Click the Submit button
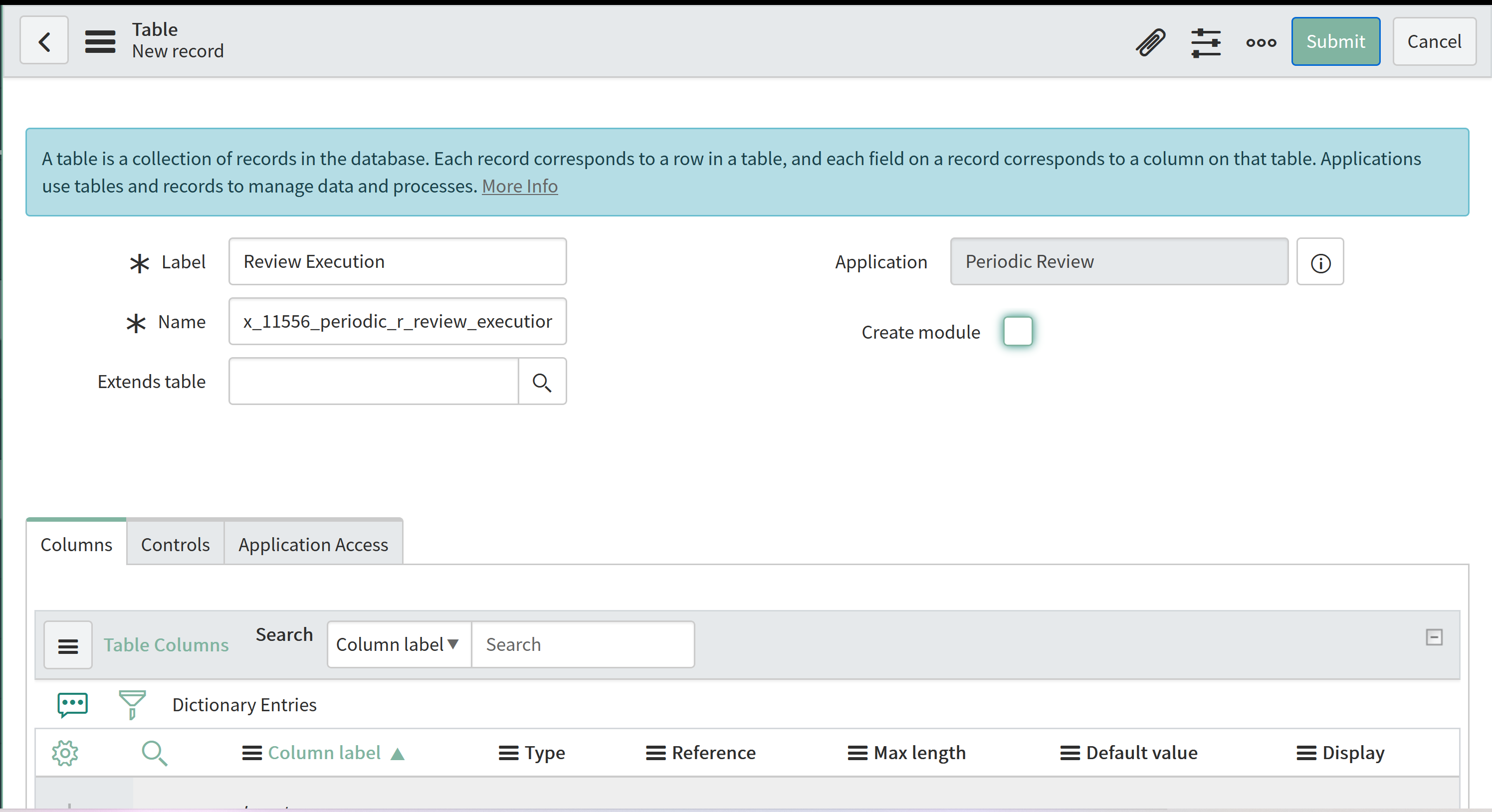This screenshot has width=1492, height=812. [x=1335, y=41]
